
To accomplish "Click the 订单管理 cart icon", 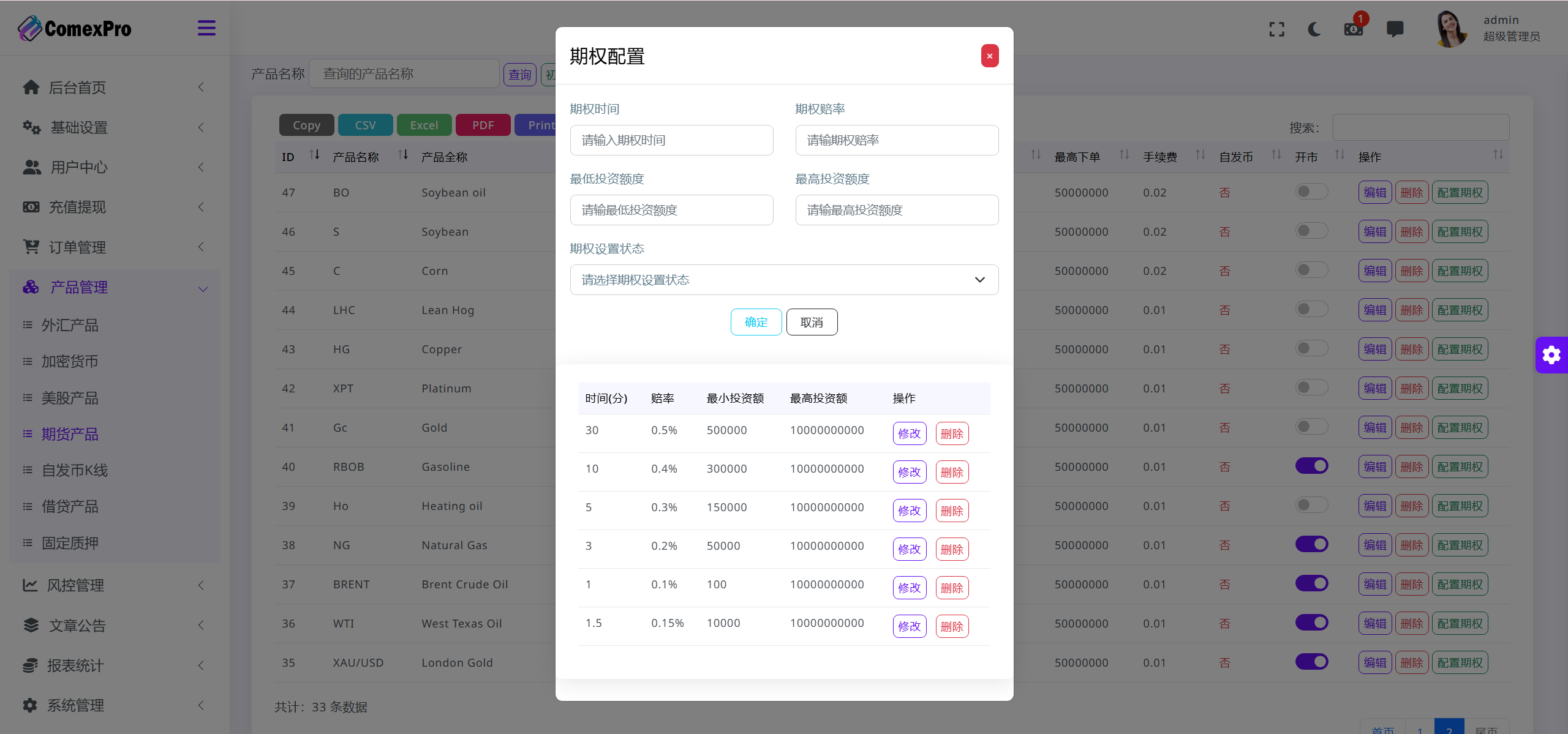I will (31, 247).
